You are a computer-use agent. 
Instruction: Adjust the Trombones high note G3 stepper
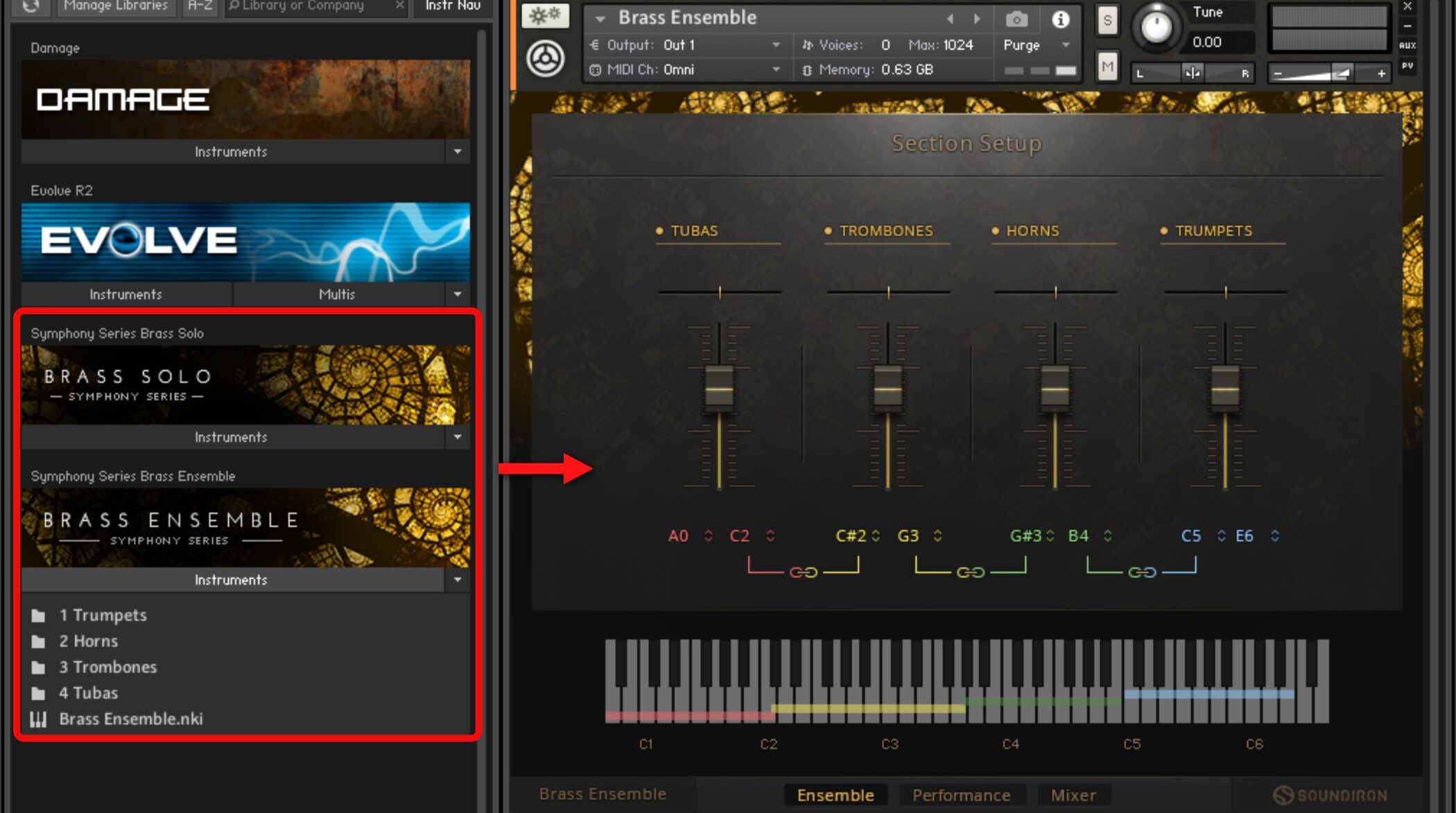(937, 536)
